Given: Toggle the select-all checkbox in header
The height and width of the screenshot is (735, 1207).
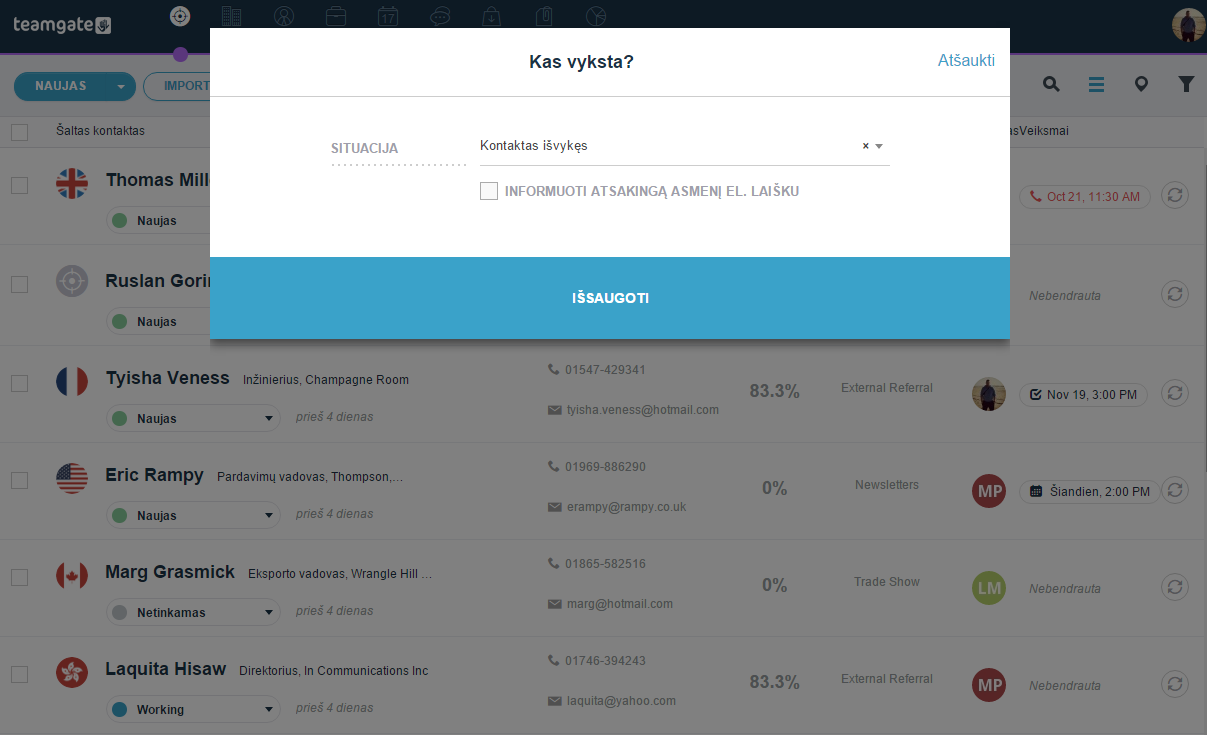Looking at the screenshot, I should [19, 131].
